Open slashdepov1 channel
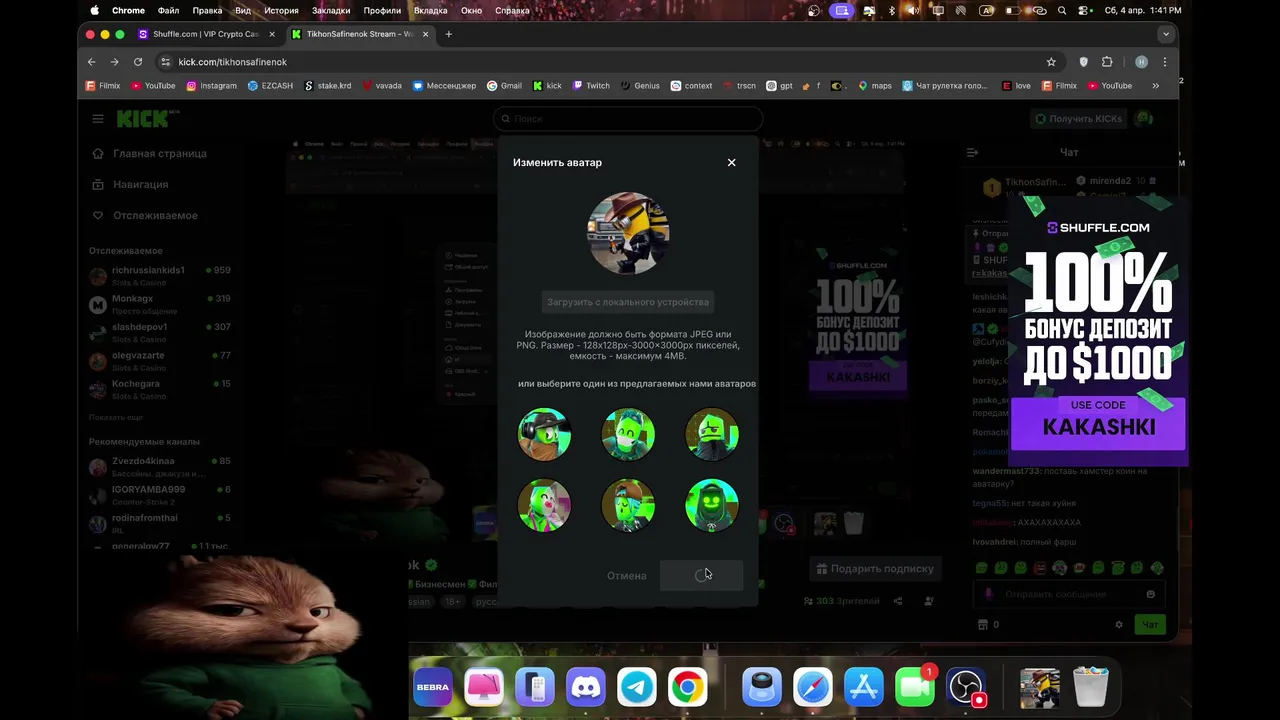 point(160,332)
